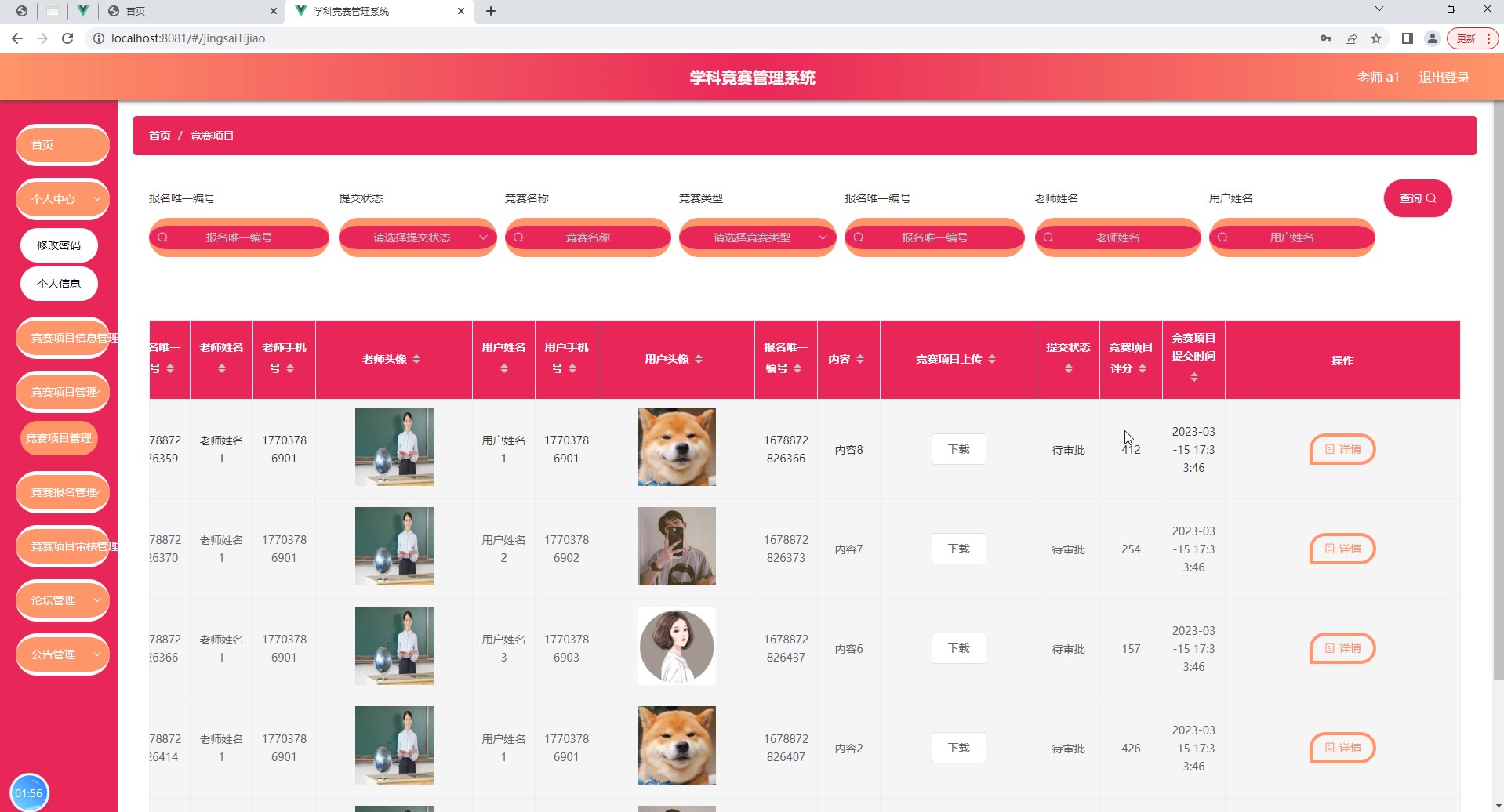Click the browser back arrow
The width and height of the screenshot is (1504, 812).
click(x=17, y=38)
